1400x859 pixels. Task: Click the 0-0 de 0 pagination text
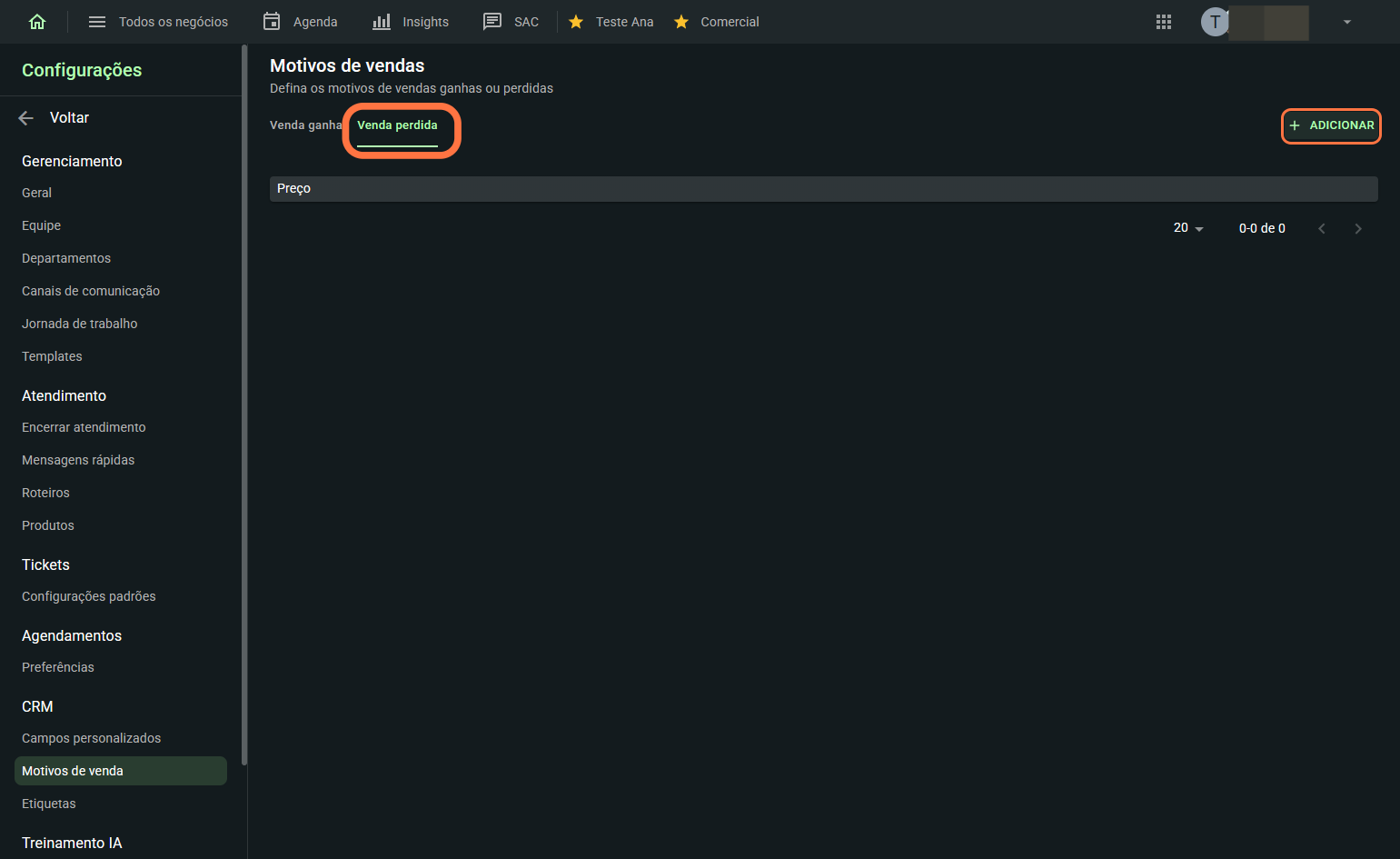click(1262, 228)
